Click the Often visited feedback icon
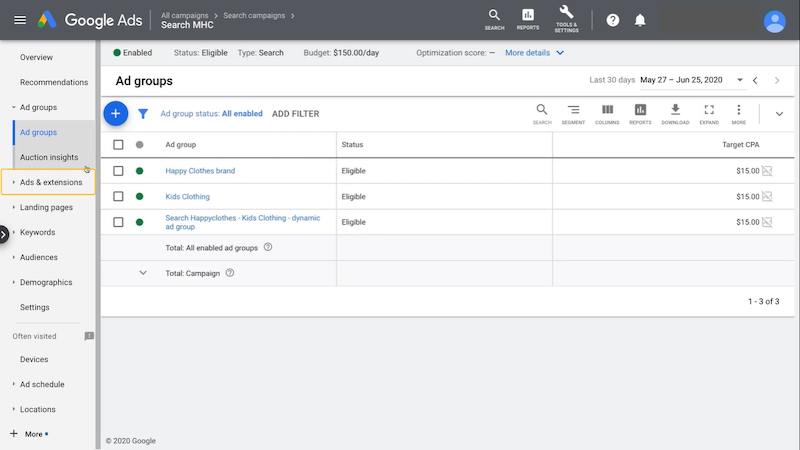This screenshot has width=800, height=450. click(x=89, y=336)
